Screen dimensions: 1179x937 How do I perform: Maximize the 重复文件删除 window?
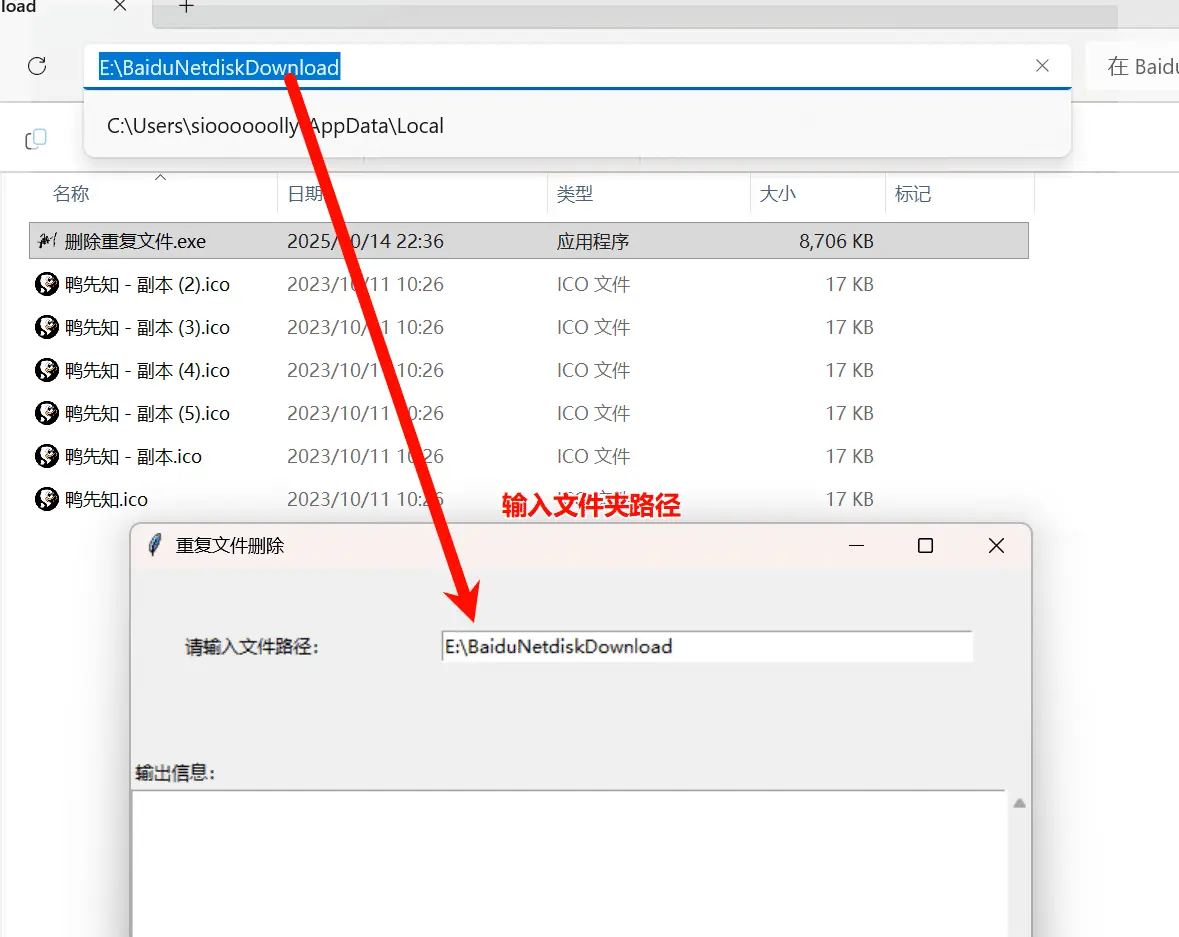(x=925, y=545)
